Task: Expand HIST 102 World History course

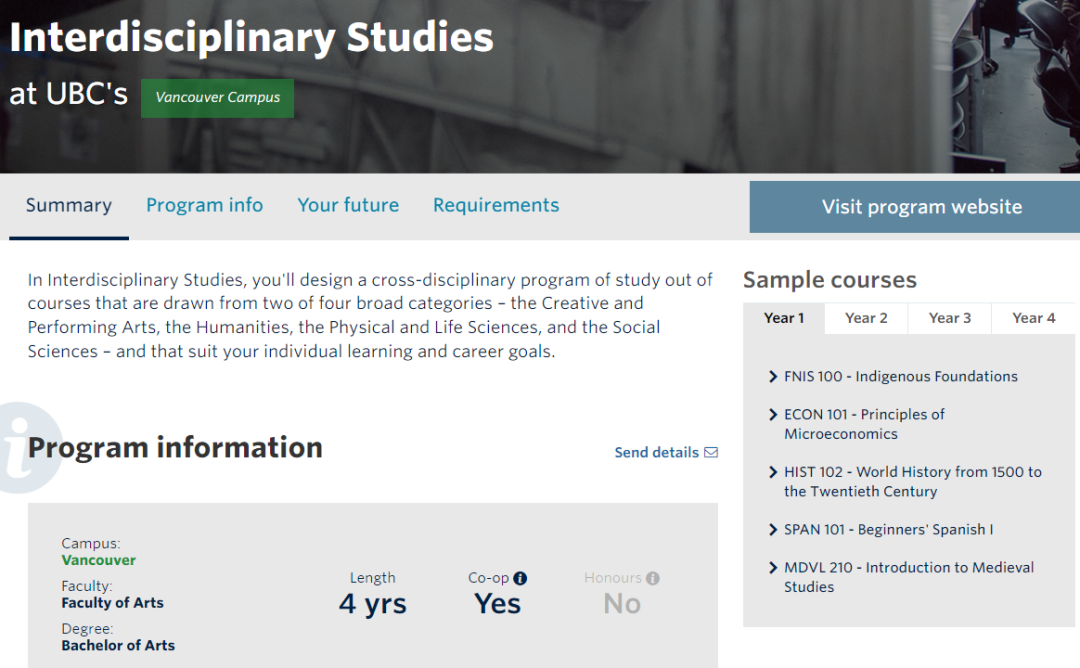Action: [x=773, y=472]
